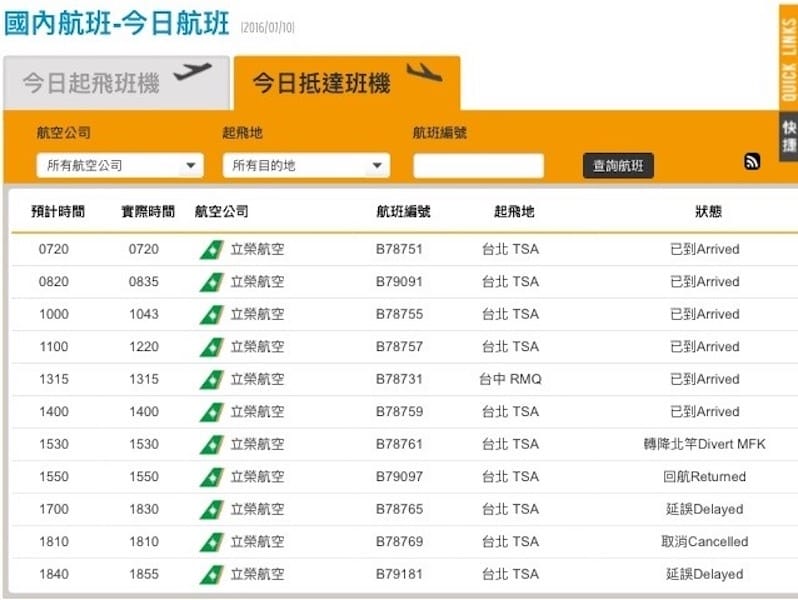Click UNI Air logo for flight B78761
Screen dimensions: 798x600
210,445
